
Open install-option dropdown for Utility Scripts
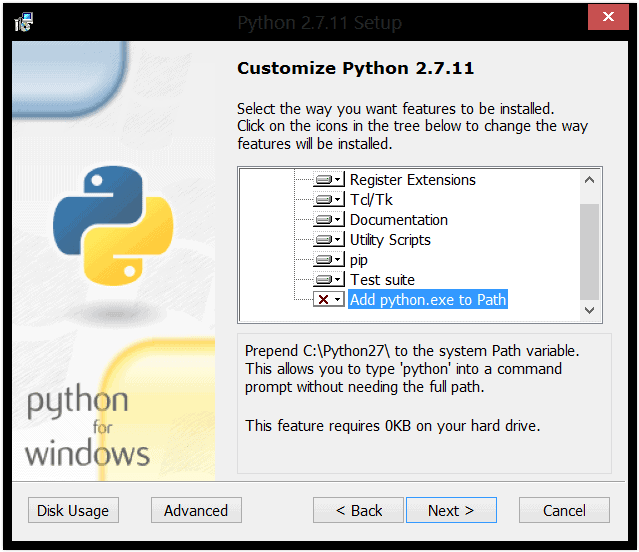pos(328,240)
